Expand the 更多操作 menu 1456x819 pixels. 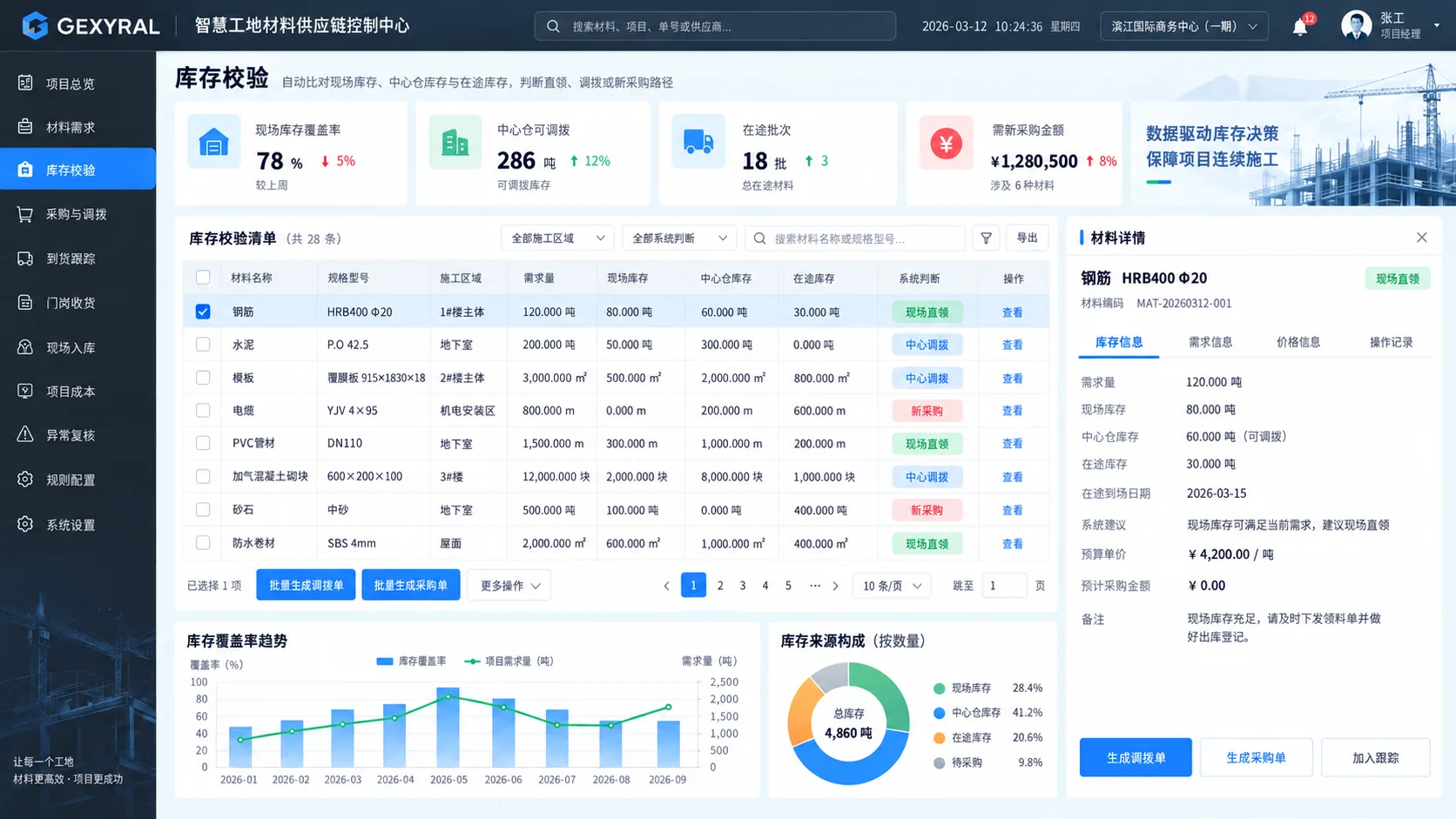pyautogui.click(x=509, y=586)
